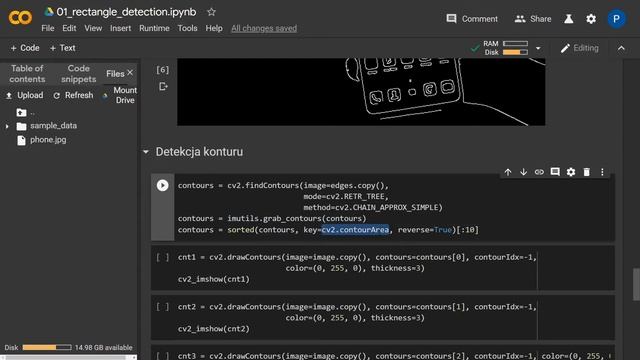Open the View menu

(x=93, y=28)
